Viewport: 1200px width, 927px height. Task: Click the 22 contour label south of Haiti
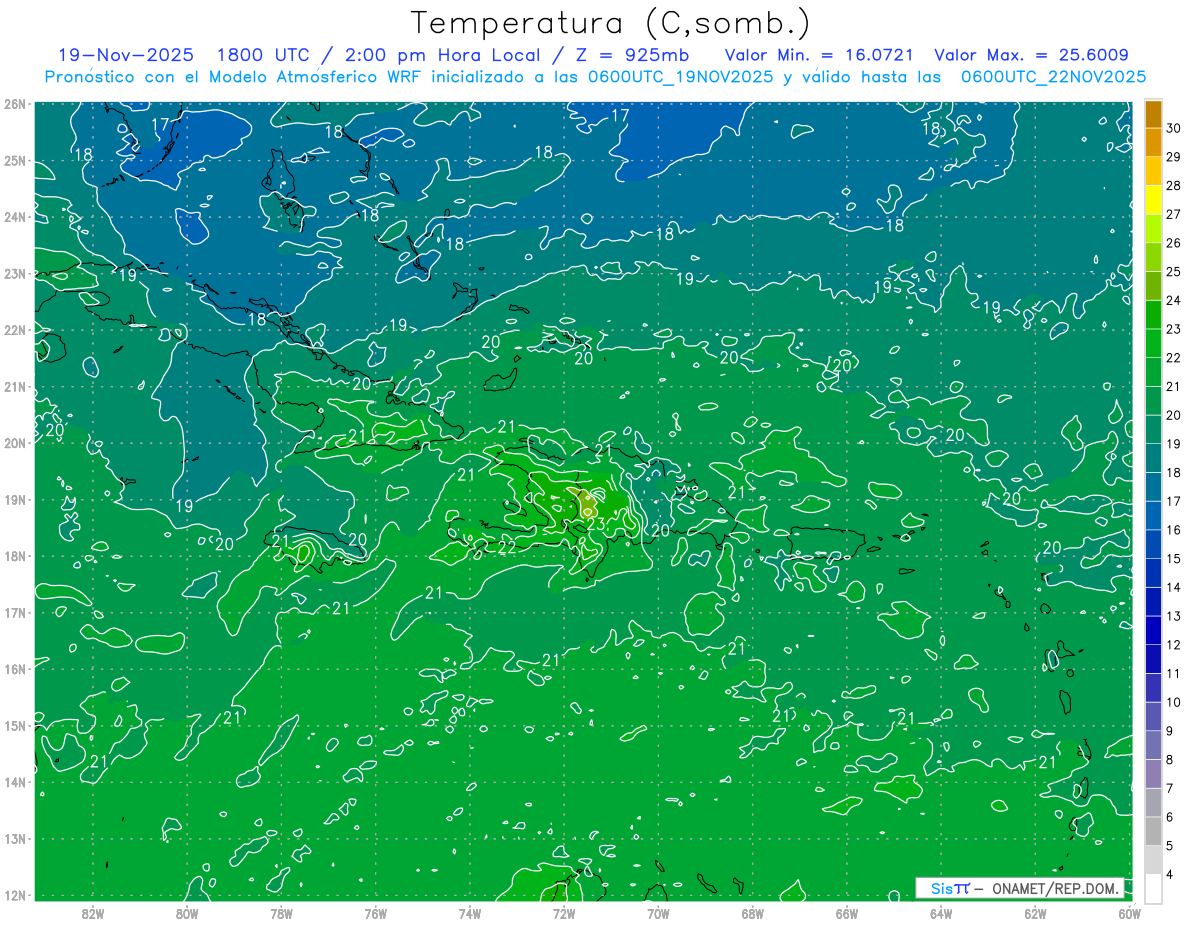(x=507, y=548)
